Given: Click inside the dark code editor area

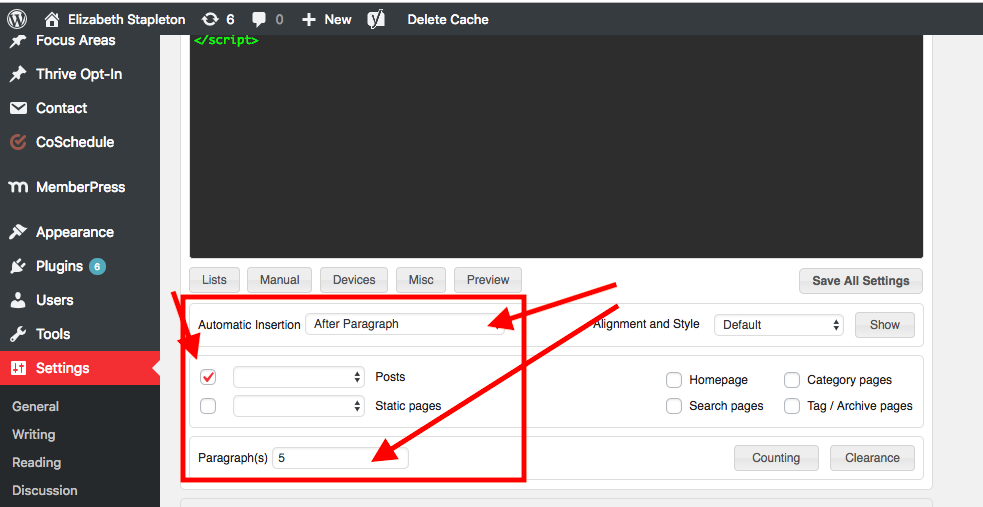Looking at the screenshot, I should 556,146.
